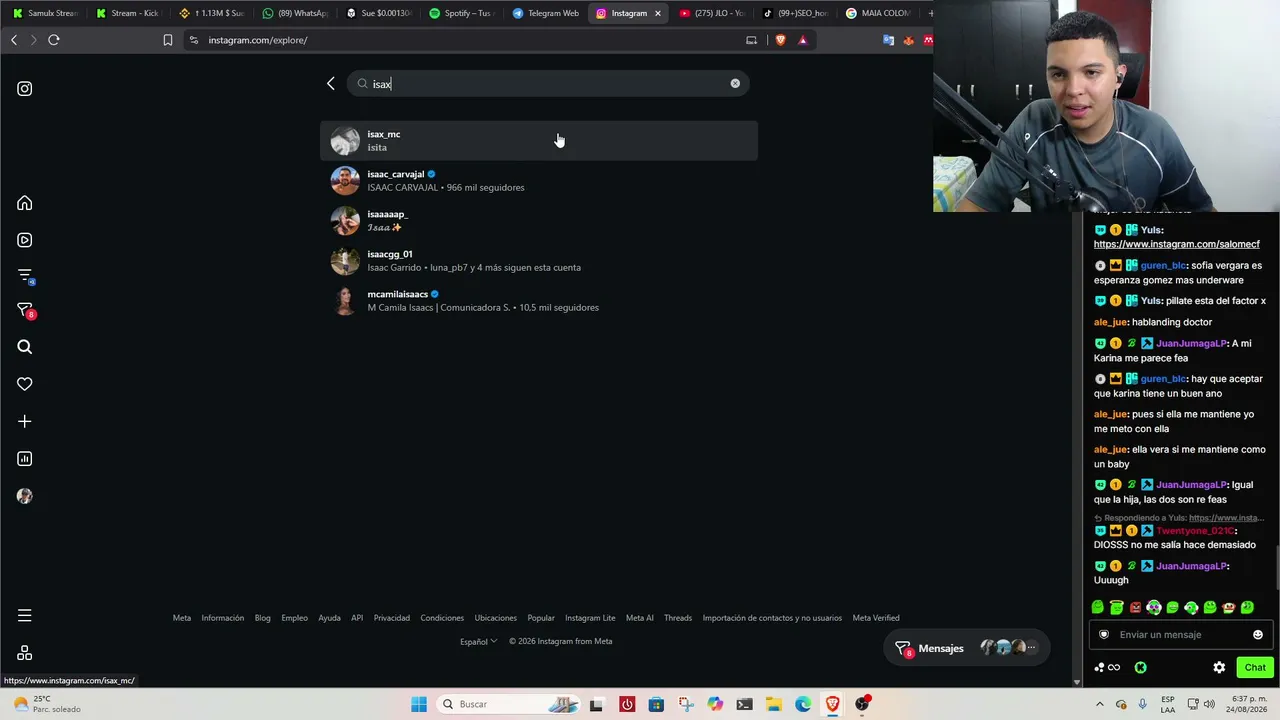Open Brave Rewards triangle icon
This screenshot has width=1280, height=720.
802,40
